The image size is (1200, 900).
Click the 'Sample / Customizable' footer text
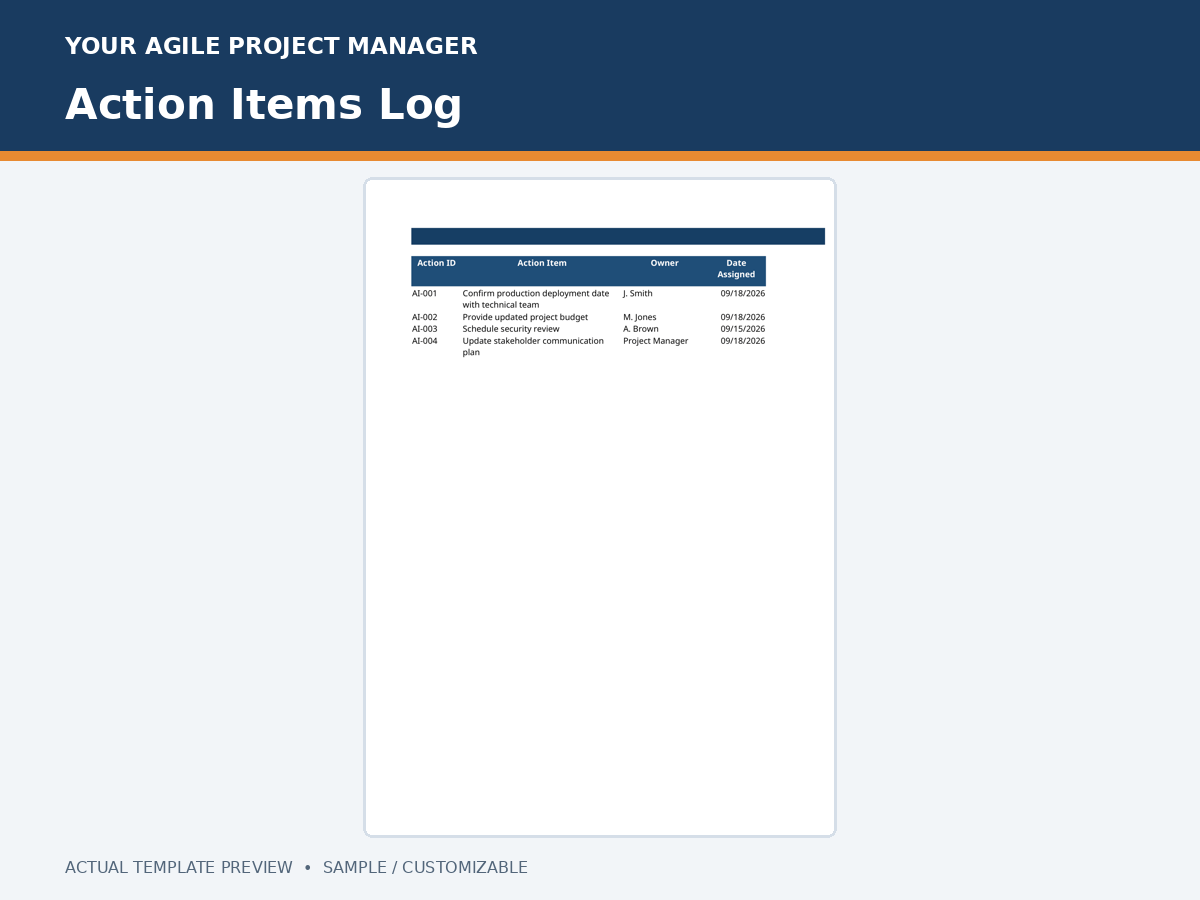[x=425, y=868]
